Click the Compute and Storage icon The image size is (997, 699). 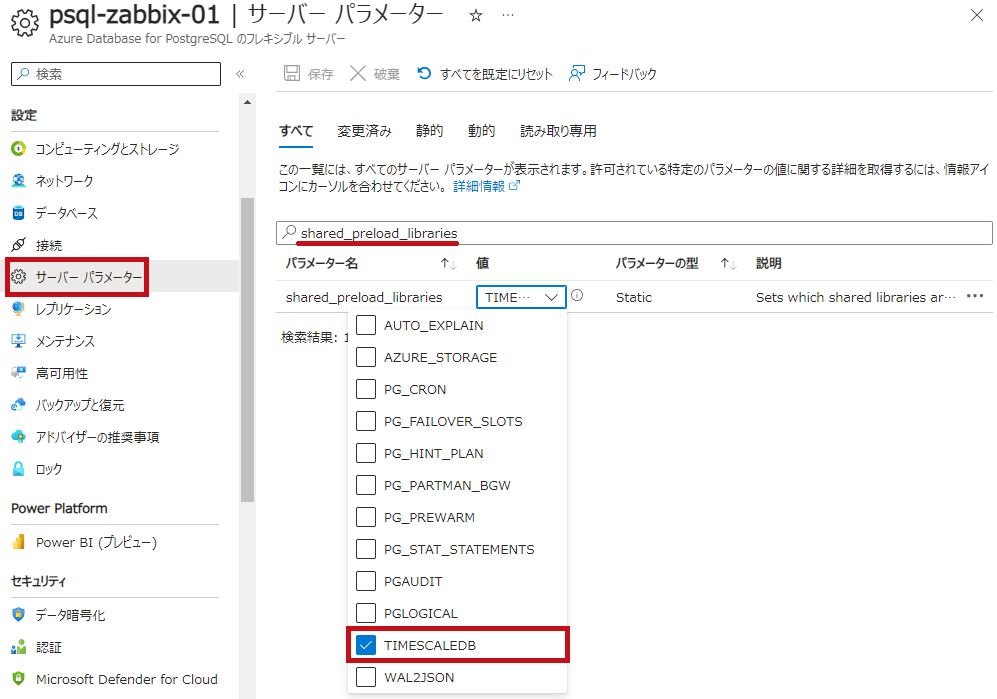(x=18, y=149)
